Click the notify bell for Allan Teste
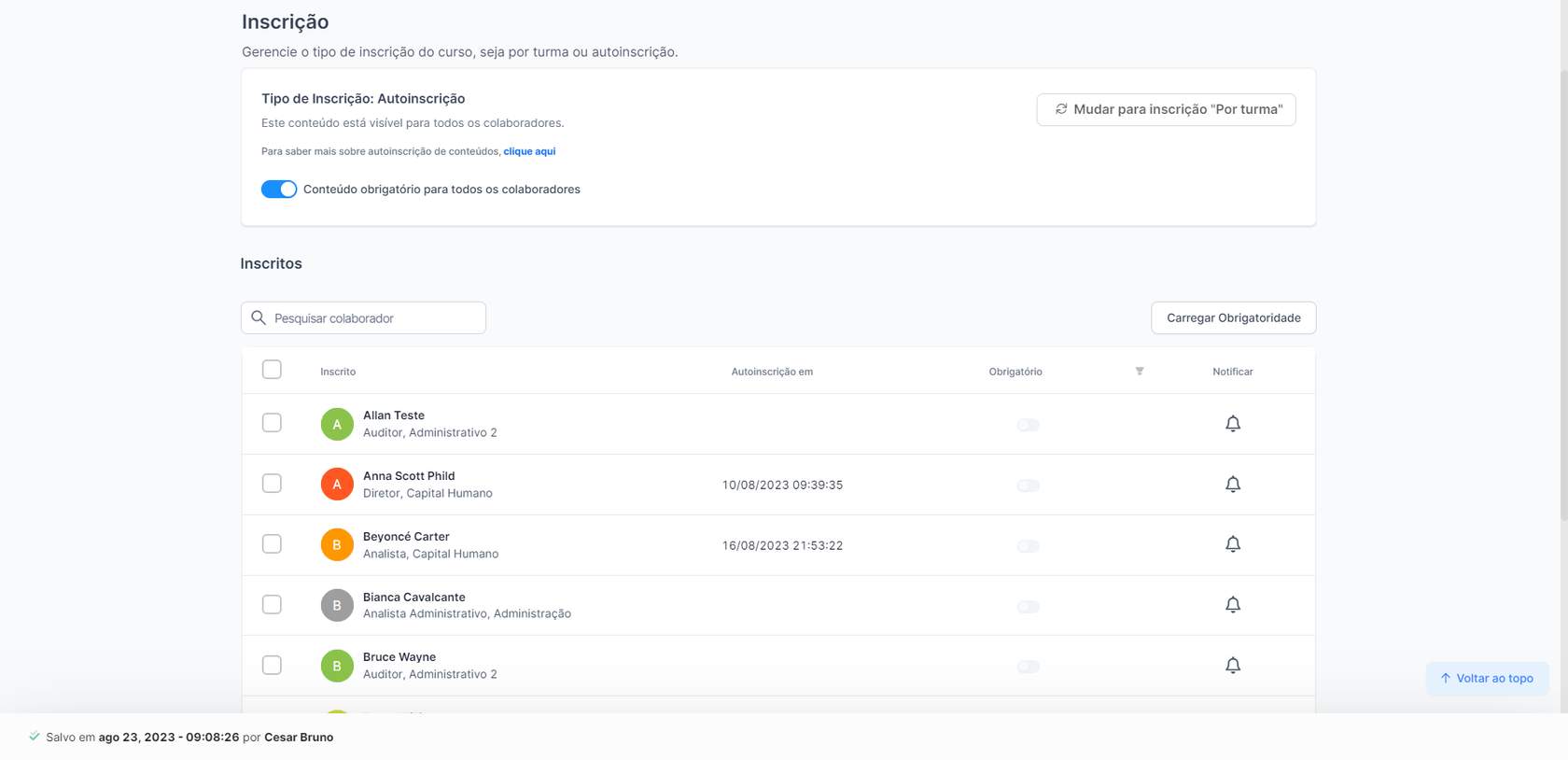 pyautogui.click(x=1232, y=424)
